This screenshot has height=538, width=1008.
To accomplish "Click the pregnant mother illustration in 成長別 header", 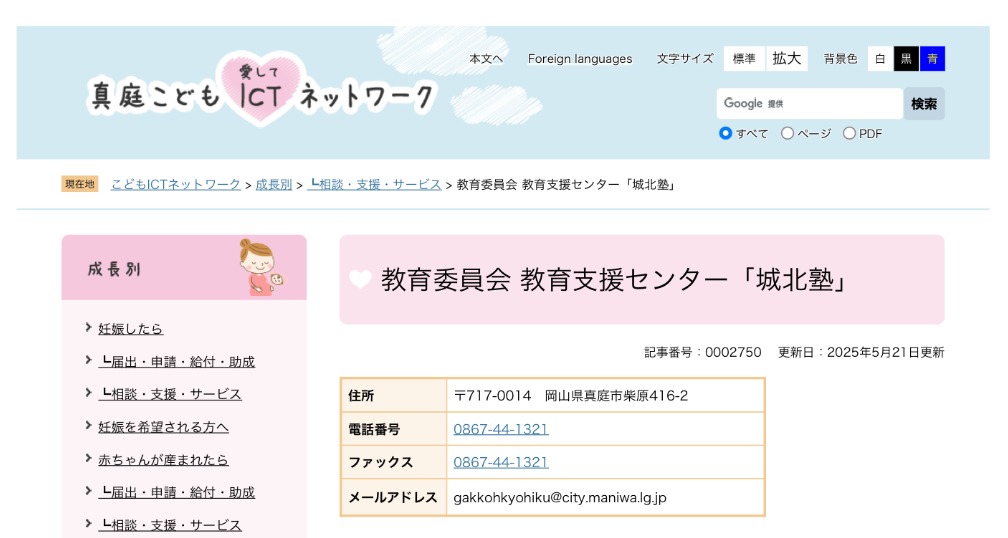I will [x=261, y=267].
